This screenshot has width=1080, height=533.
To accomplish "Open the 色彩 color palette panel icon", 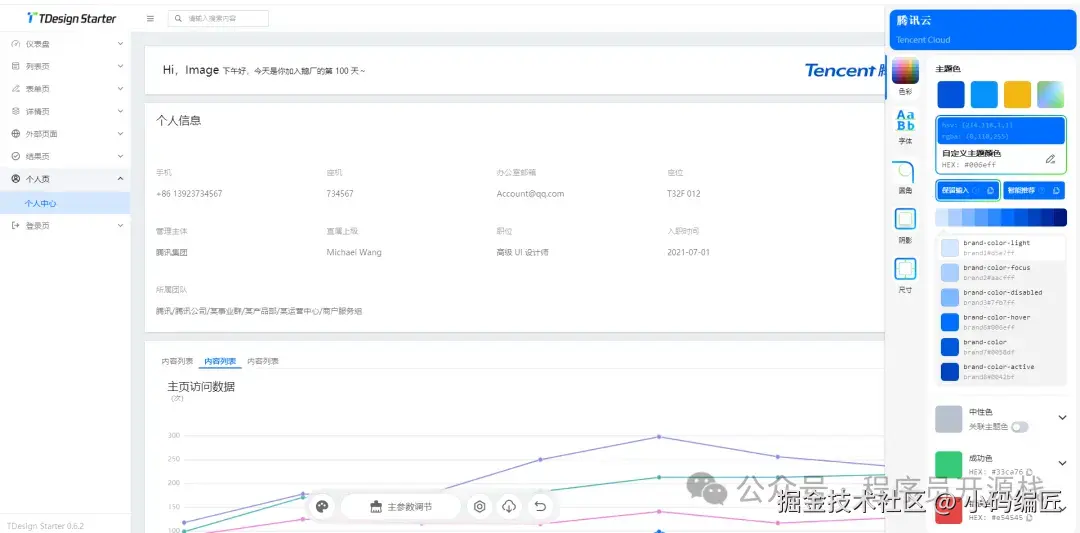I will [x=905, y=72].
